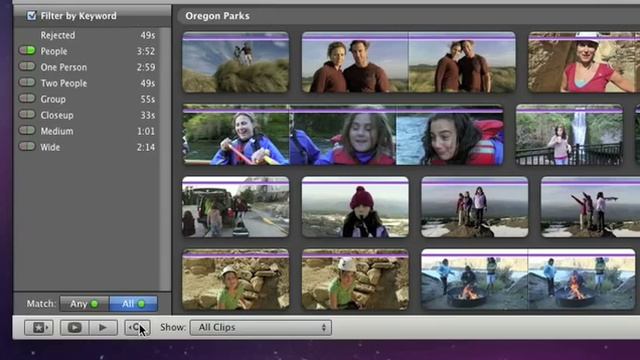Select the girl at waterfall clip
The image size is (640, 360).
[x=569, y=135]
